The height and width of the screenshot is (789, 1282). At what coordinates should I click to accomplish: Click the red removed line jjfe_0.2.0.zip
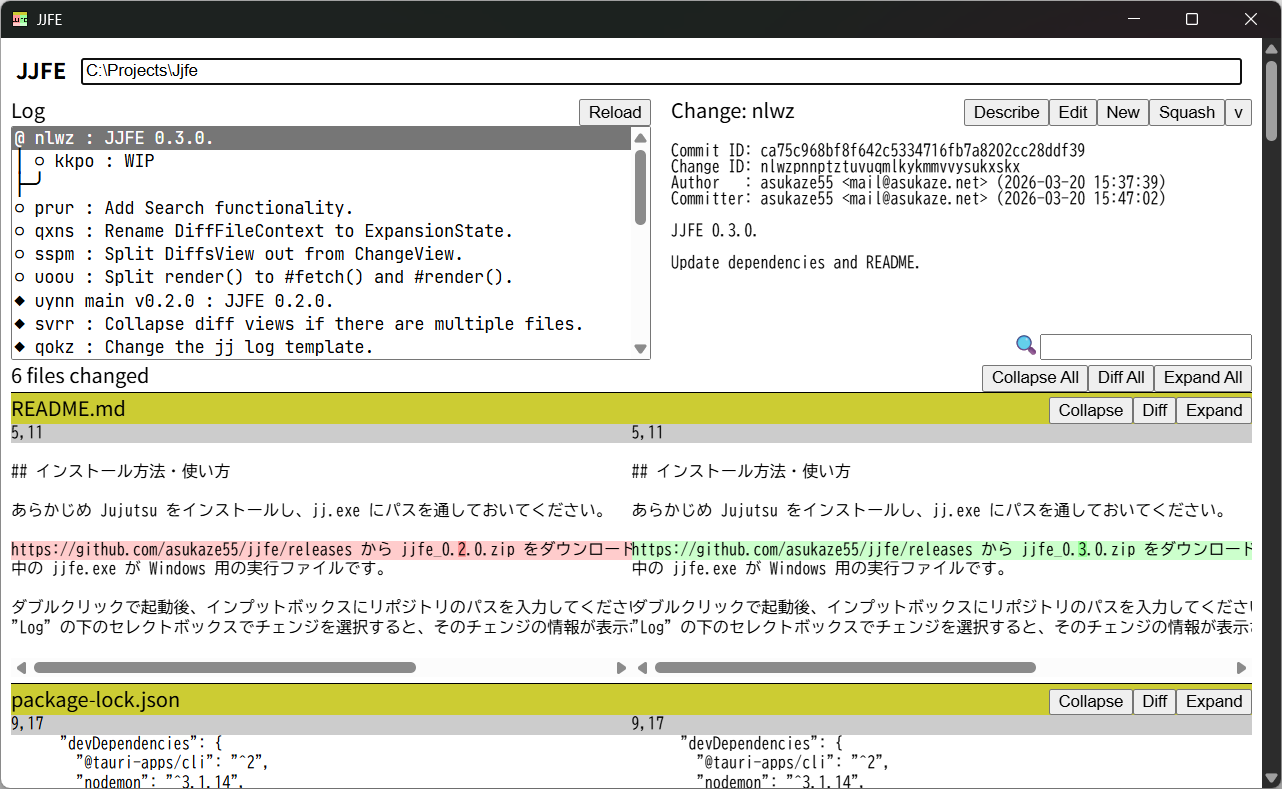click(x=321, y=549)
